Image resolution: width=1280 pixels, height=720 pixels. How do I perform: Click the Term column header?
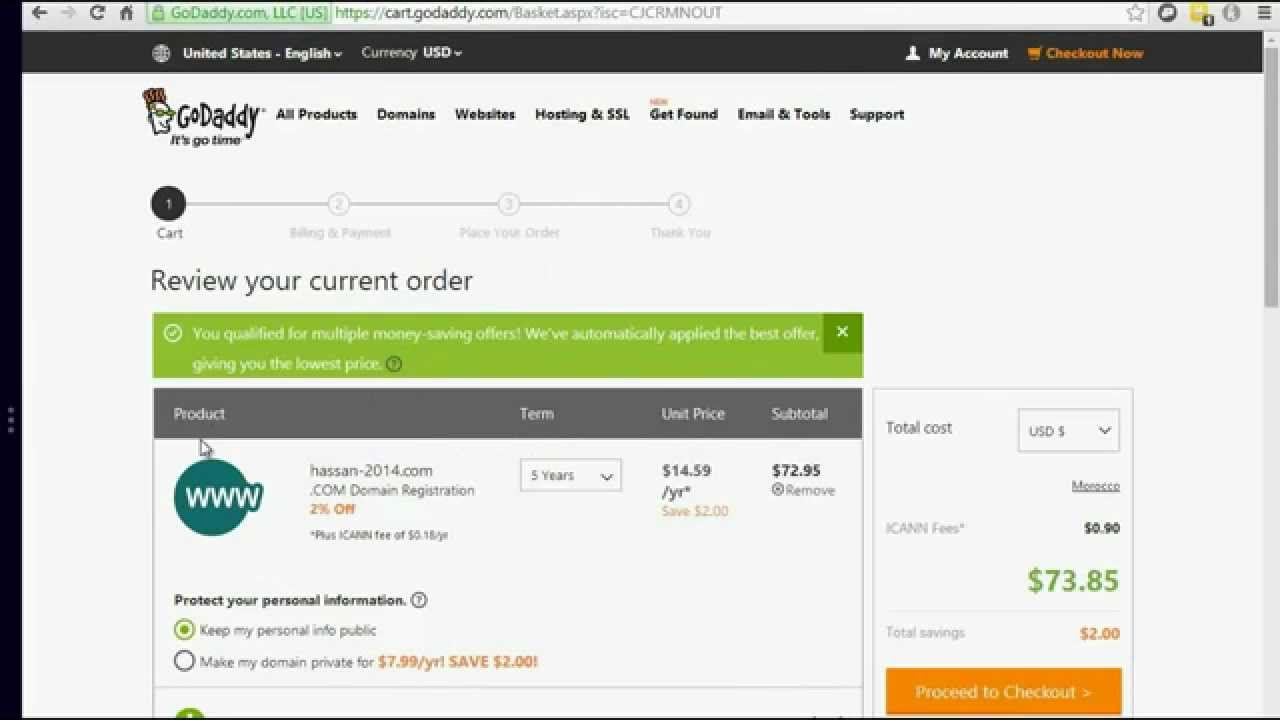[536, 413]
